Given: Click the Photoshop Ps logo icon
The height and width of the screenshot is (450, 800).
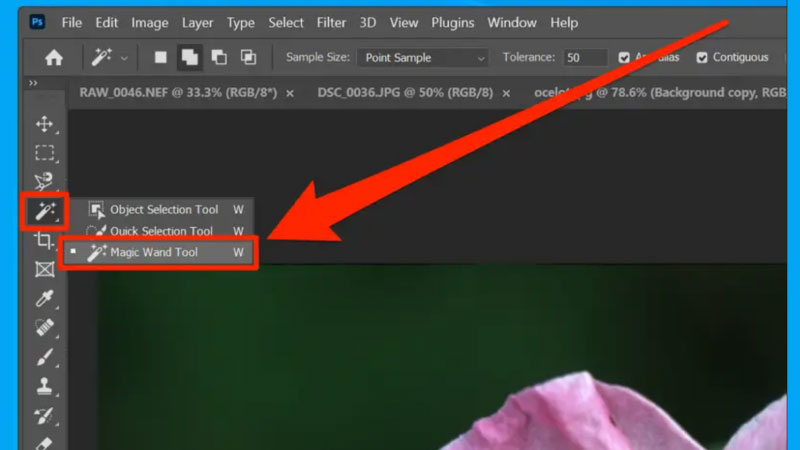Looking at the screenshot, I should tap(37, 22).
